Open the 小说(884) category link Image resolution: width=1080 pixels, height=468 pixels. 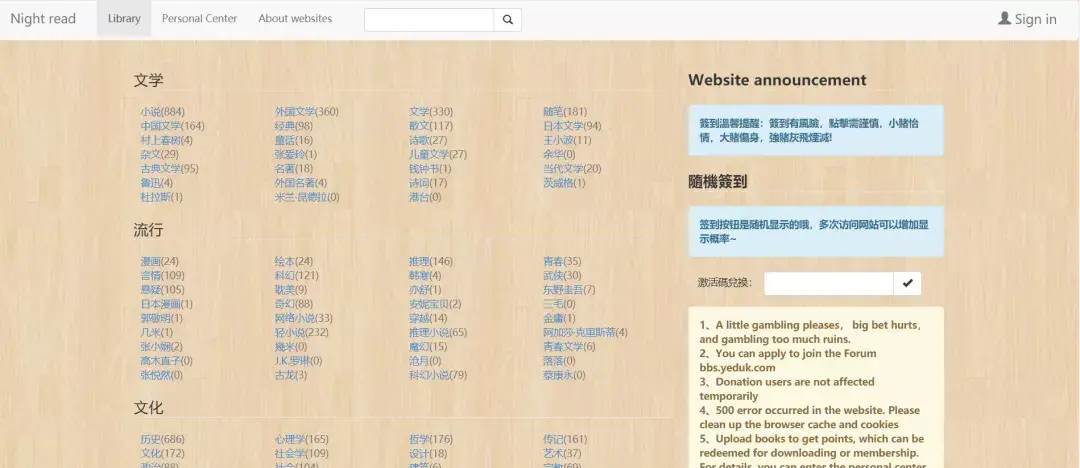point(162,112)
